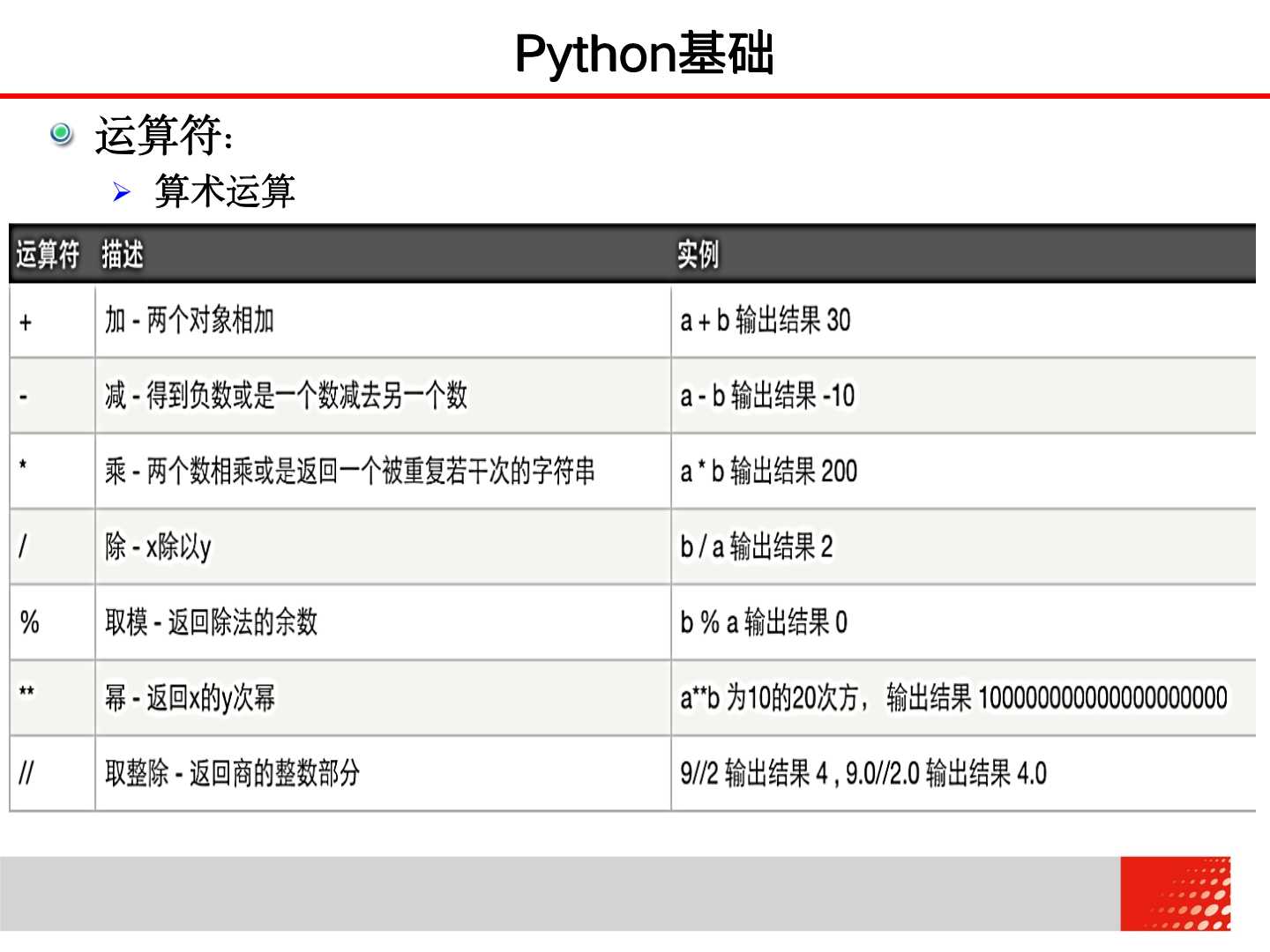Click the blue arrow bullet before 算术运算
The height and width of the screenshot is (952, 1270).
pyautogui.click(x=122, y=192)
